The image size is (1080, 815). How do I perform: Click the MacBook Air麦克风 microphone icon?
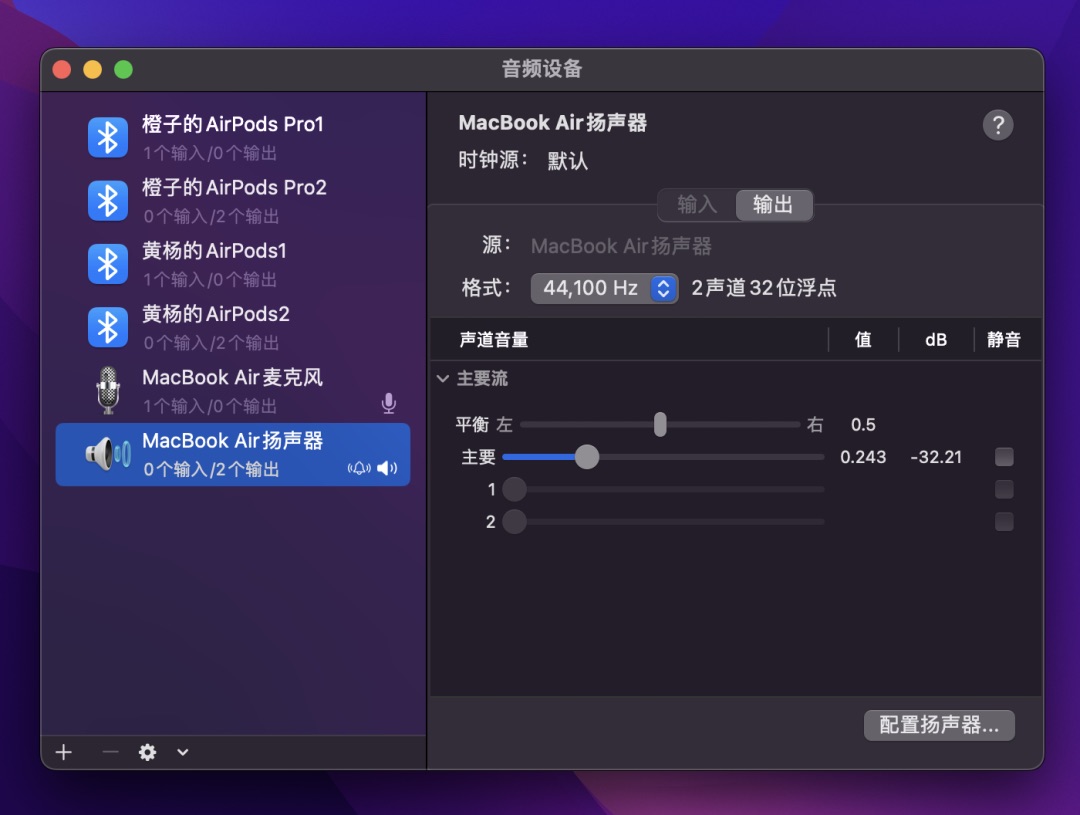coord(107,391)
